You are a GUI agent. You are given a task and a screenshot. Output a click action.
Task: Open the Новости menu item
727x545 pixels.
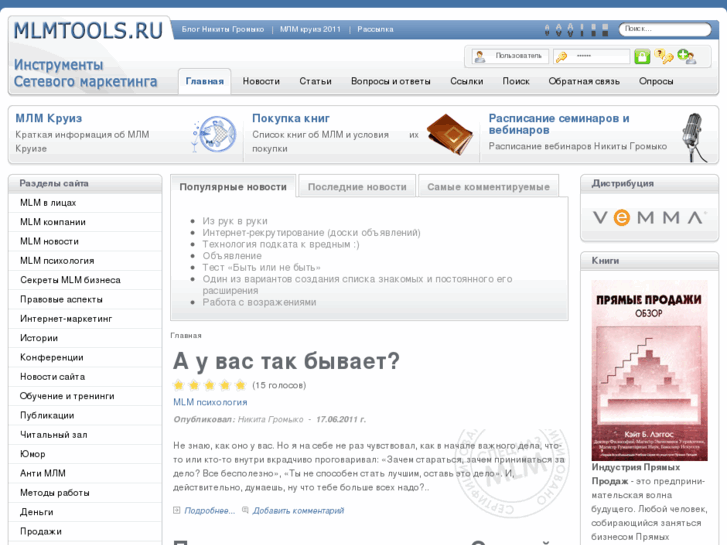click(x=261, y=81)
